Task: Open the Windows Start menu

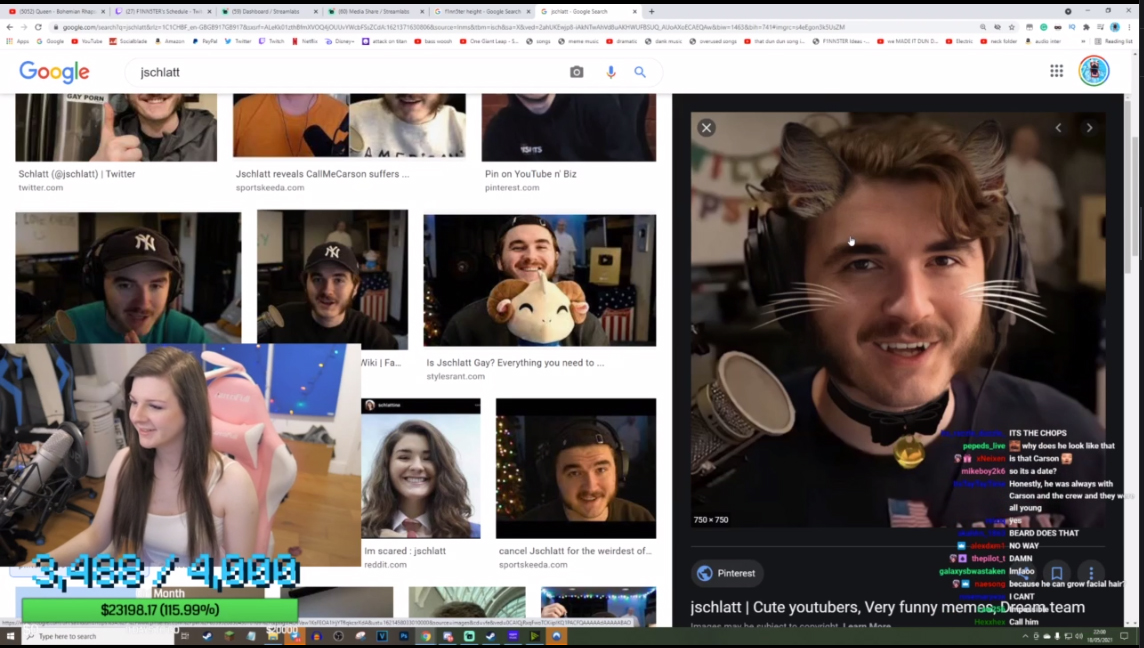Action: pyautogui.click(x=10, y=636)
